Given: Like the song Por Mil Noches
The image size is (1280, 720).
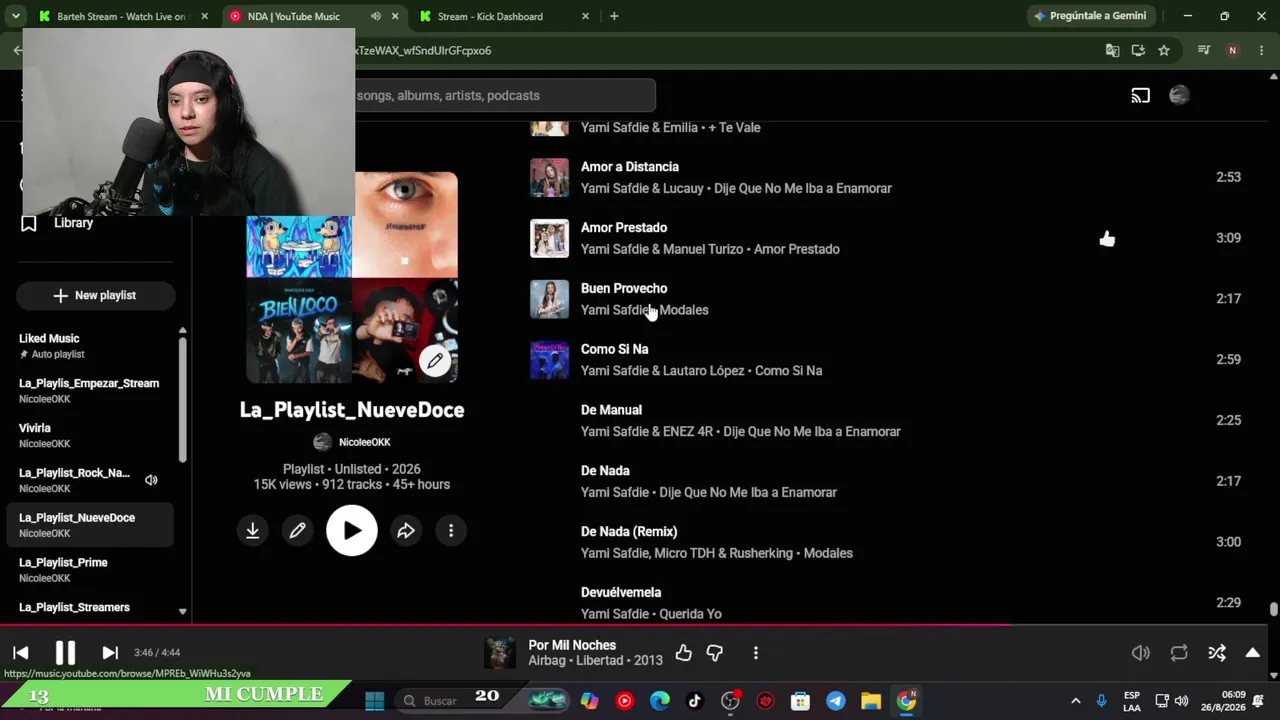Looking at the screenshot, I should pyautogui.click(x=684, y=653).
